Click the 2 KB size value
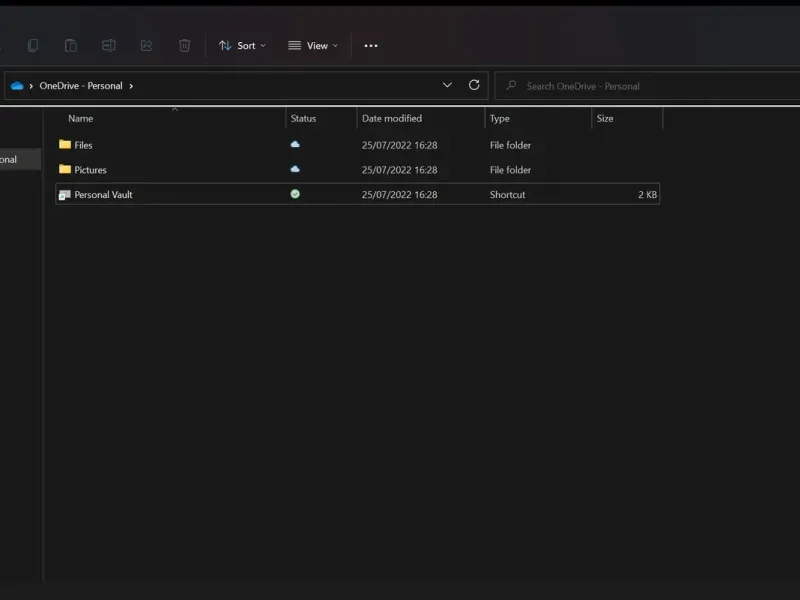This screenshot has height=600, width=800. [x=647, y=194]
